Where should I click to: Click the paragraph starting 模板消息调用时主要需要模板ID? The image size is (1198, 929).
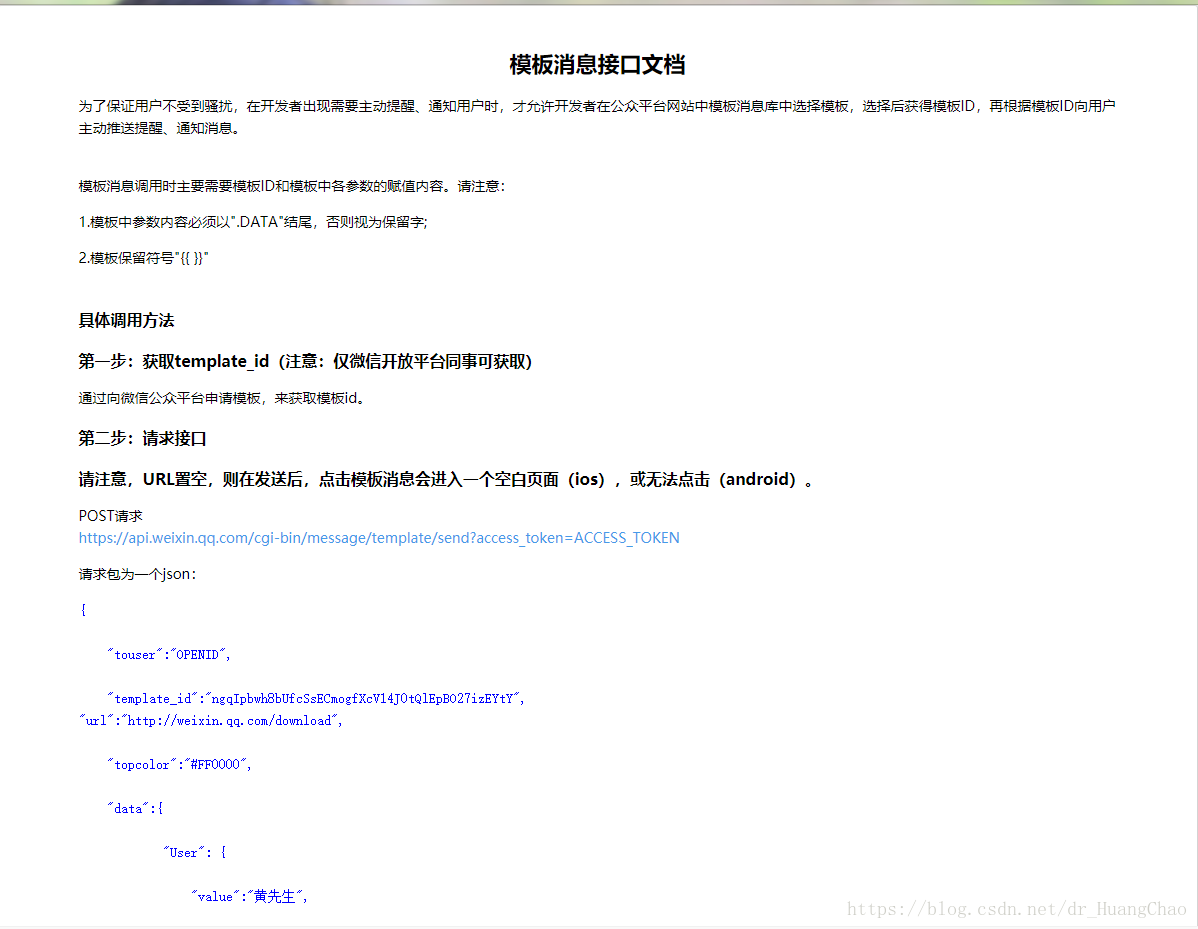coord(291,186)
